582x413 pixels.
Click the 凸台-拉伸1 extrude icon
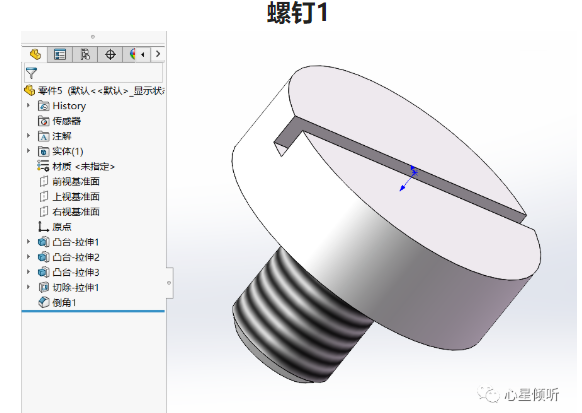[x=43, y=242]
